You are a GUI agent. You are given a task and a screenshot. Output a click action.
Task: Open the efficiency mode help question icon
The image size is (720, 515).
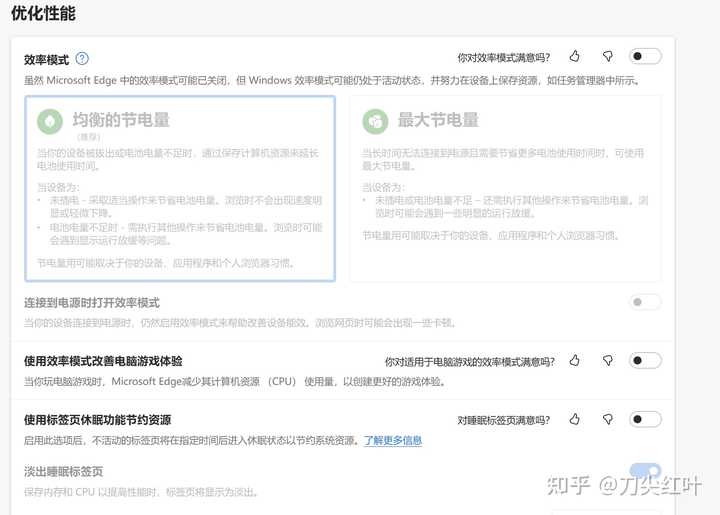(82, 59)
